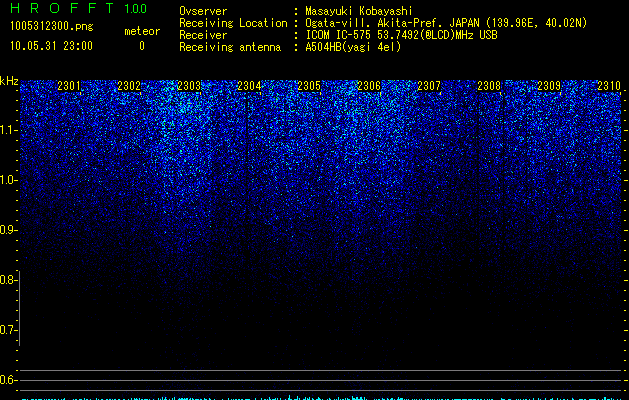Click the meteor count value 0

click(142, 46)
